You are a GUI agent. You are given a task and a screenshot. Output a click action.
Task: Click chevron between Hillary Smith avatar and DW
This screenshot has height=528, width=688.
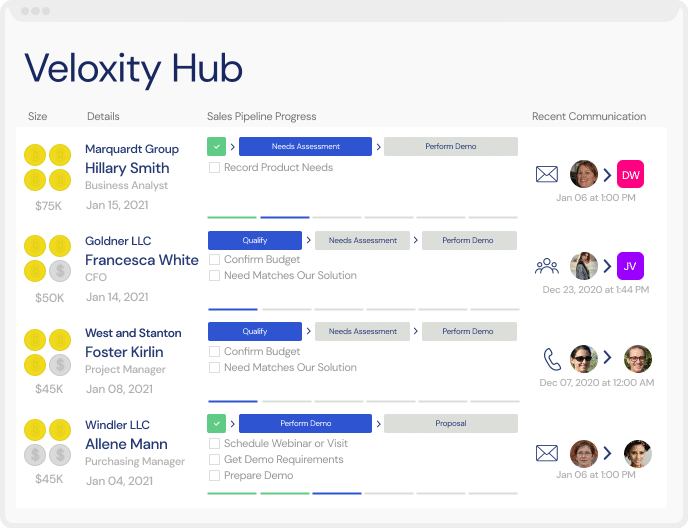pos(608,175)
